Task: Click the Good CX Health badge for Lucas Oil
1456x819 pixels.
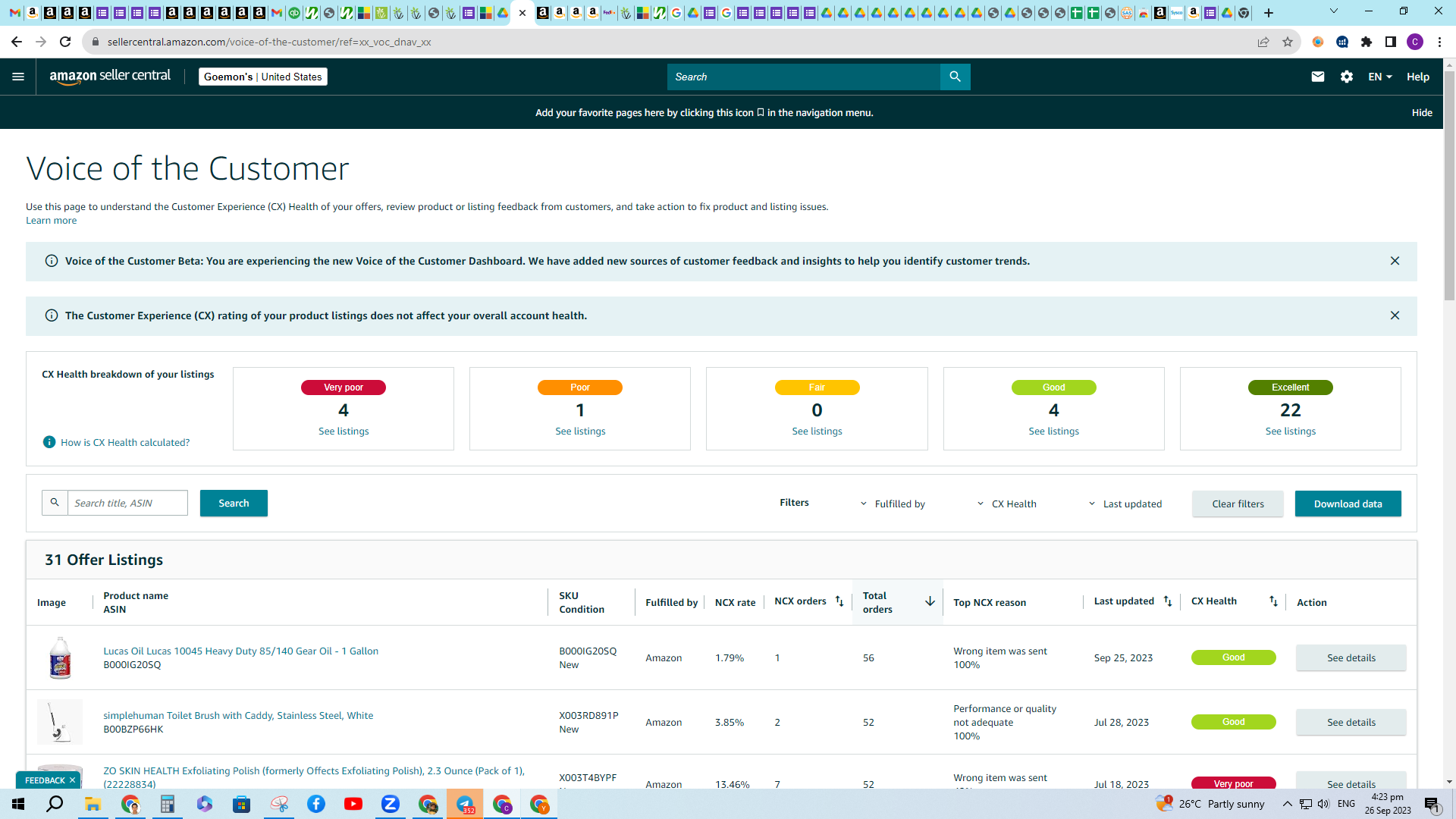Action: tap(1233, 657)
